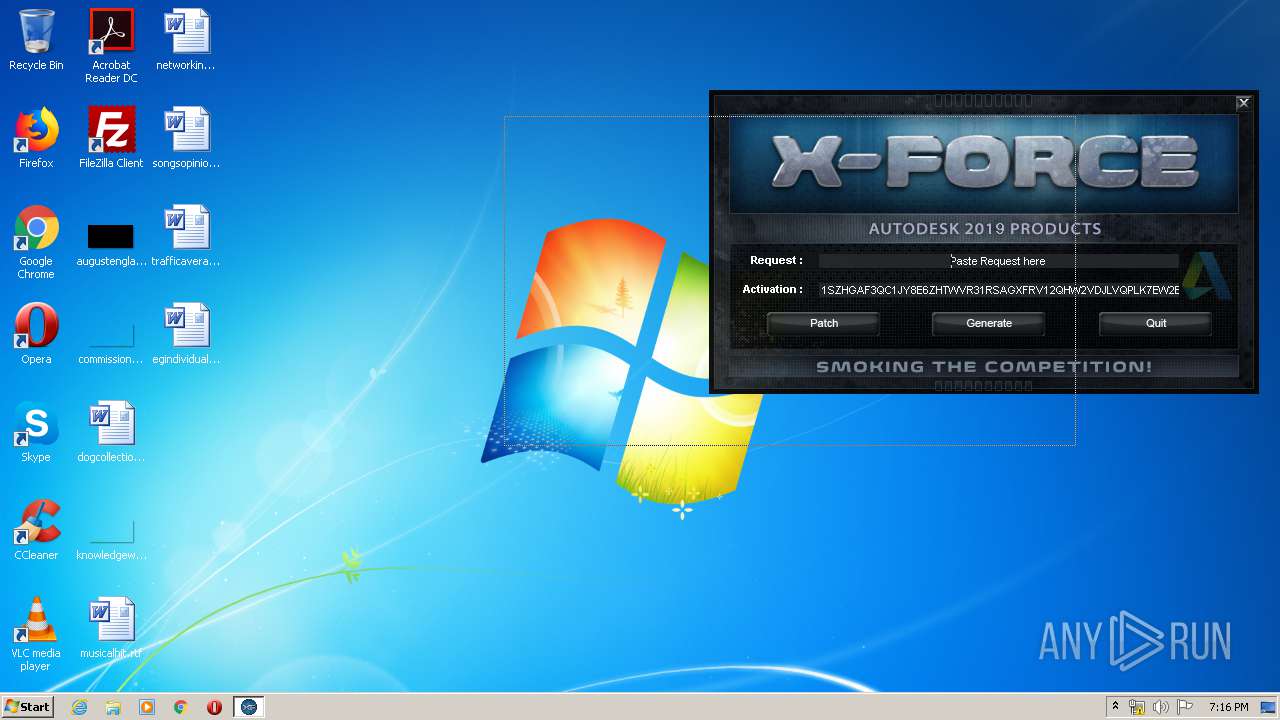Select the knowledgew... desktop file
The height and width of the screenshot is (720, 1280).
(111, 538)
